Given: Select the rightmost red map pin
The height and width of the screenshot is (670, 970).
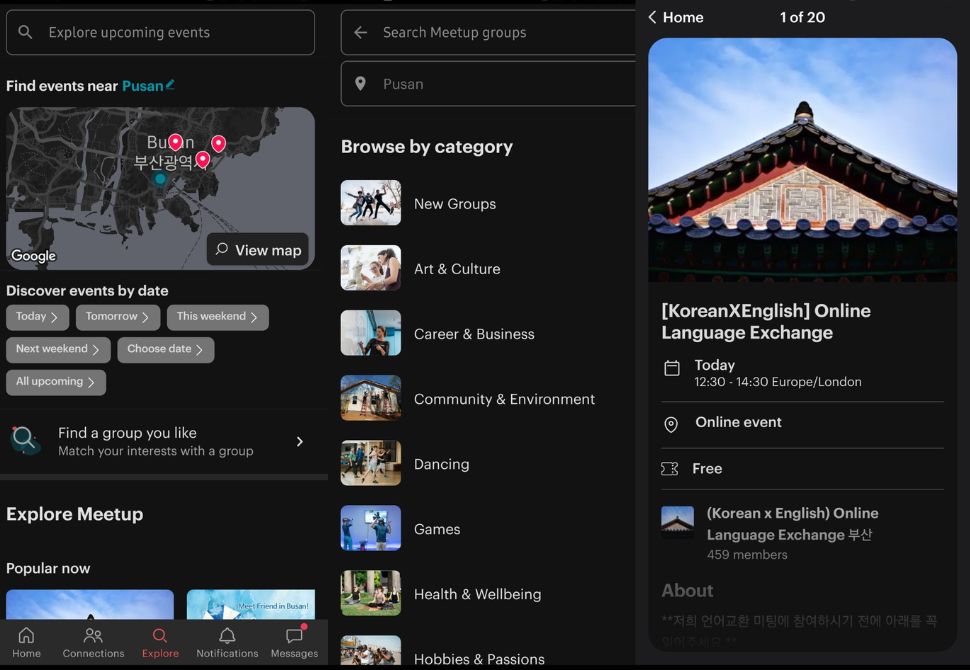Looking at the screenshot, I should click(x=218, y=144).
